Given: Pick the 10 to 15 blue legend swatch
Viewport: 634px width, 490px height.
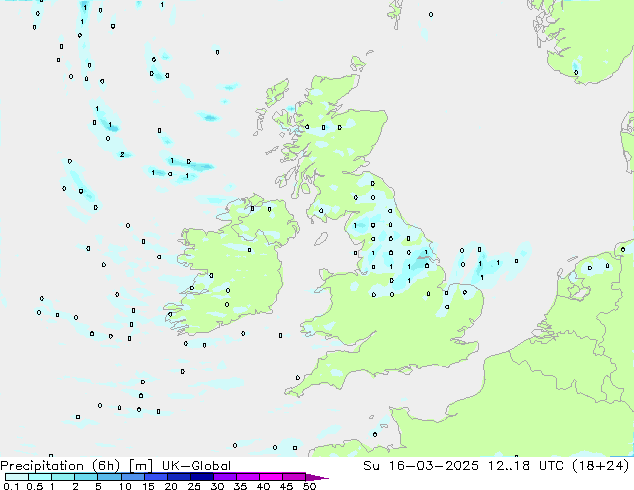Looking at the screenshot, I should 133,477.
